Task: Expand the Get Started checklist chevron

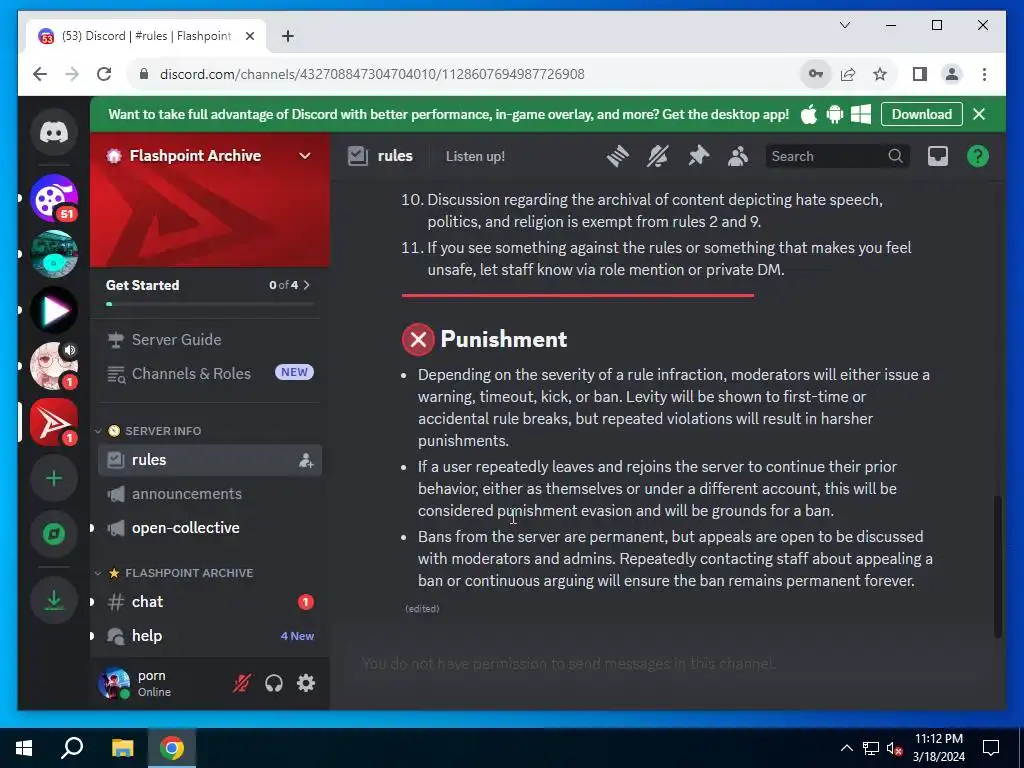Action: pos(307,285)
